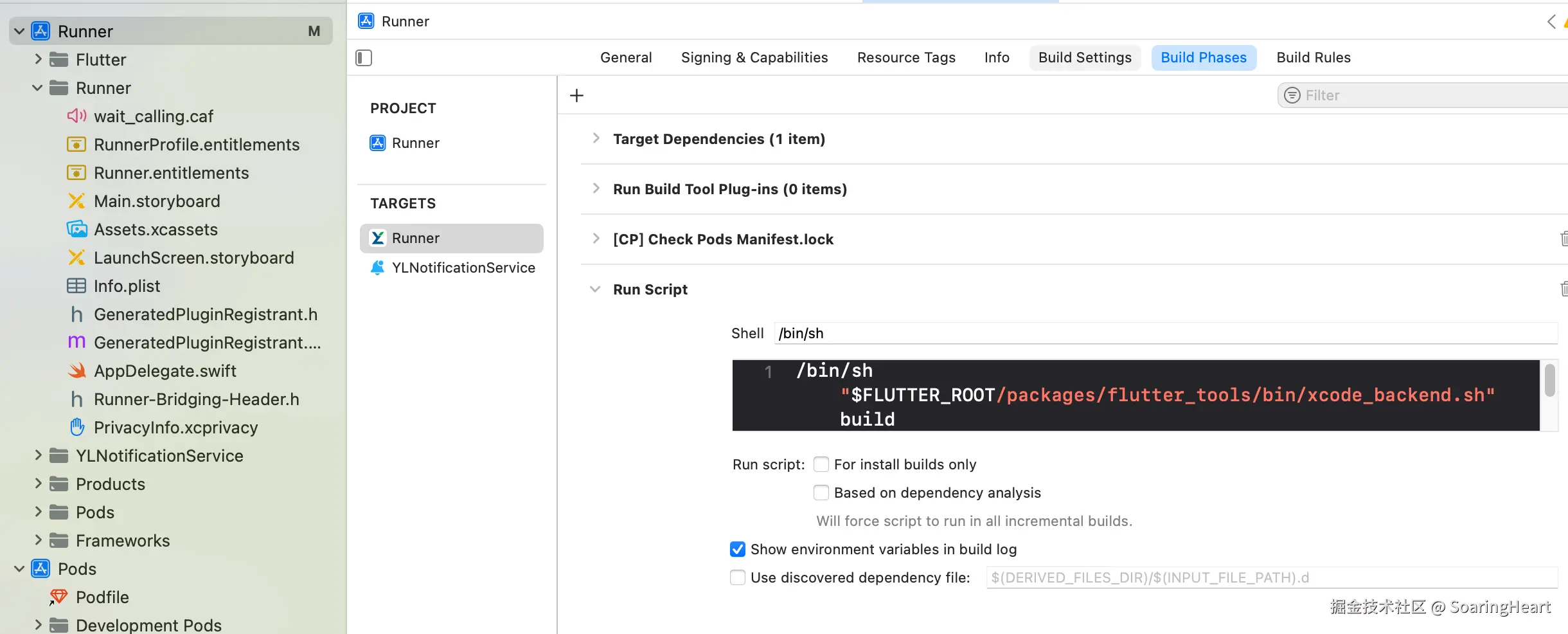Click the Assets.xcassets catalog icon

[x=76, y=229]
